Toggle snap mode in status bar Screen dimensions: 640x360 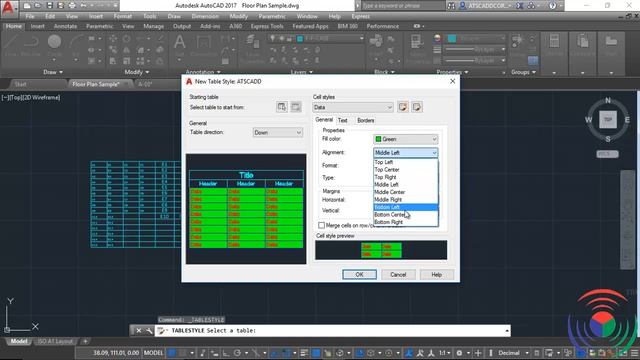point(182,353)
